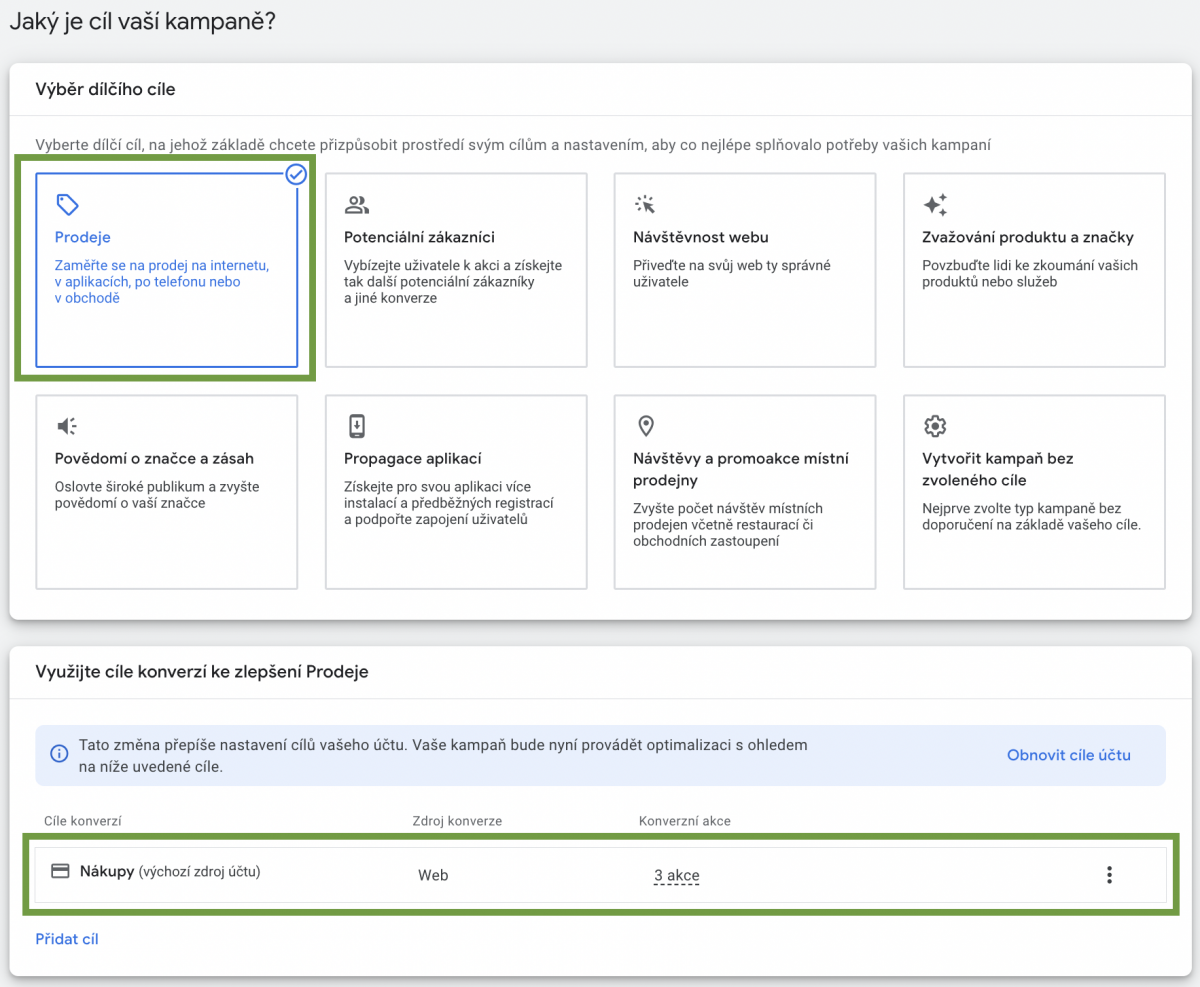1200x987 pixels.
Task: Click the megaphone icon for Povědomí o značce
Action: [67, 426]
